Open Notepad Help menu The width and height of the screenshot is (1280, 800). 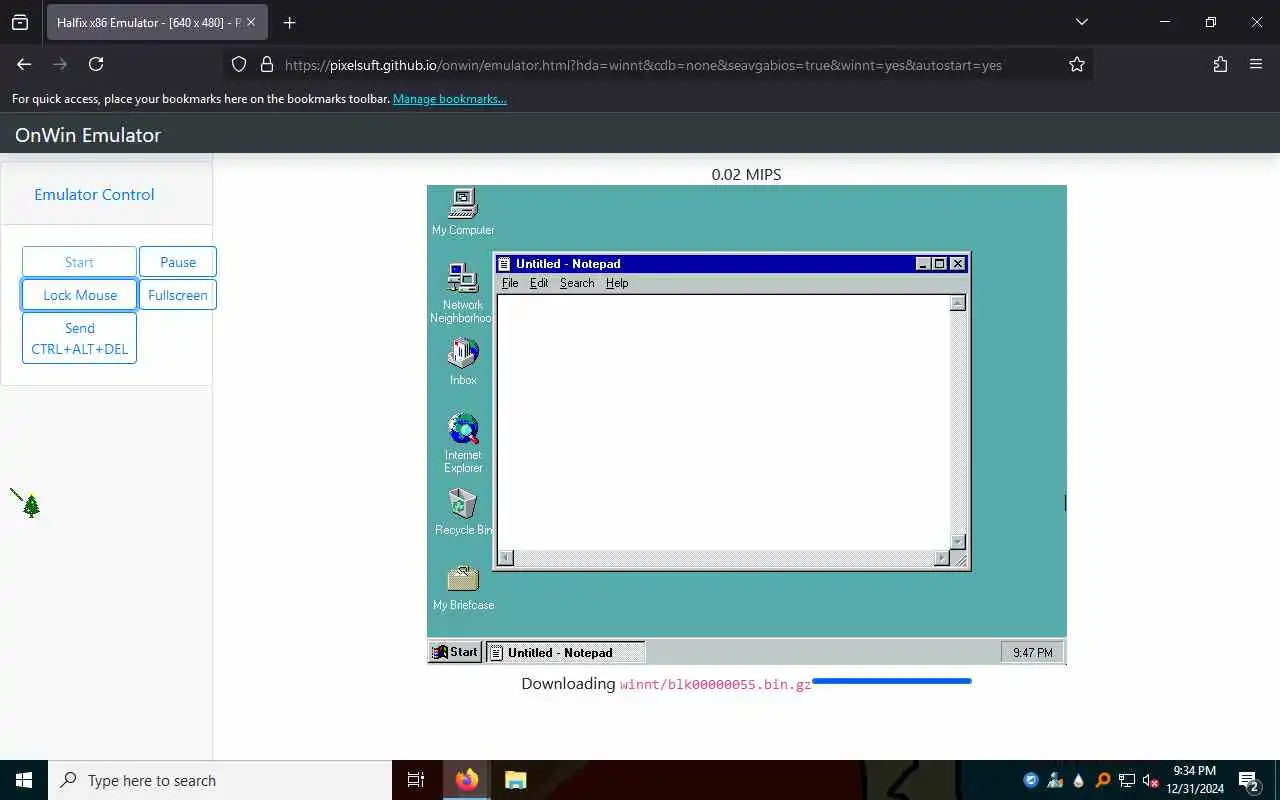point(617,283)
